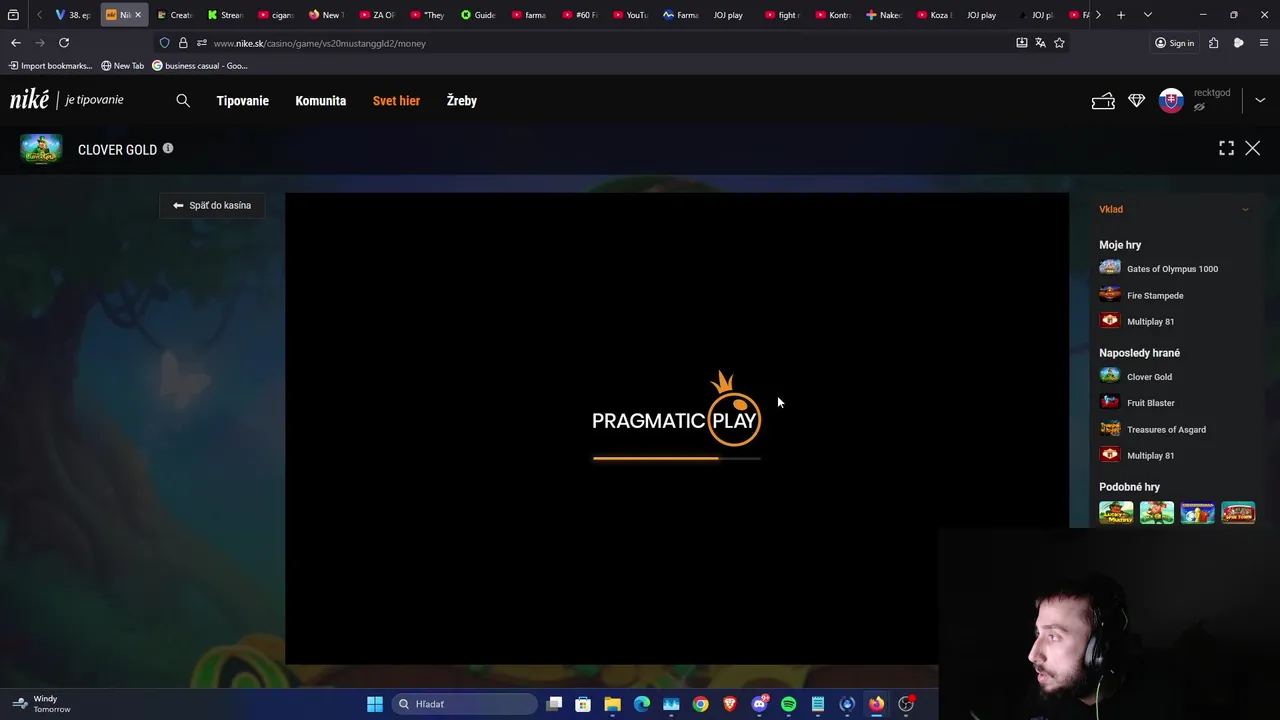The width and height of the screenshot is (1280, 720).
Task: Open the browser application menu
Action: pyautogui.click(x=1264, y=43)
